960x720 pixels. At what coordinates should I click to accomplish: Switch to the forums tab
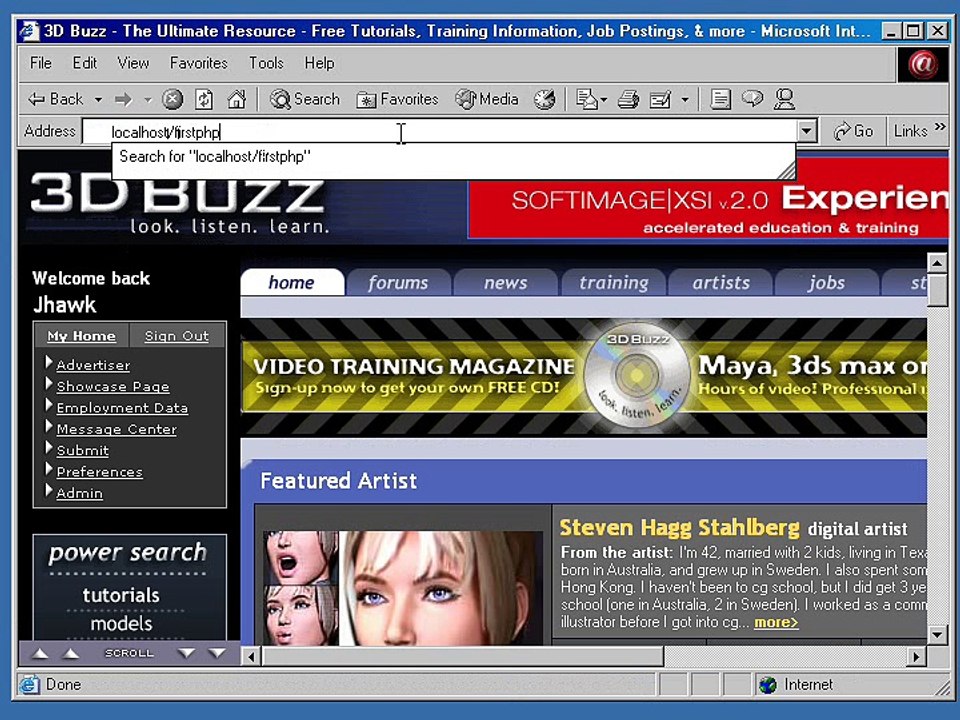(398, 283)
